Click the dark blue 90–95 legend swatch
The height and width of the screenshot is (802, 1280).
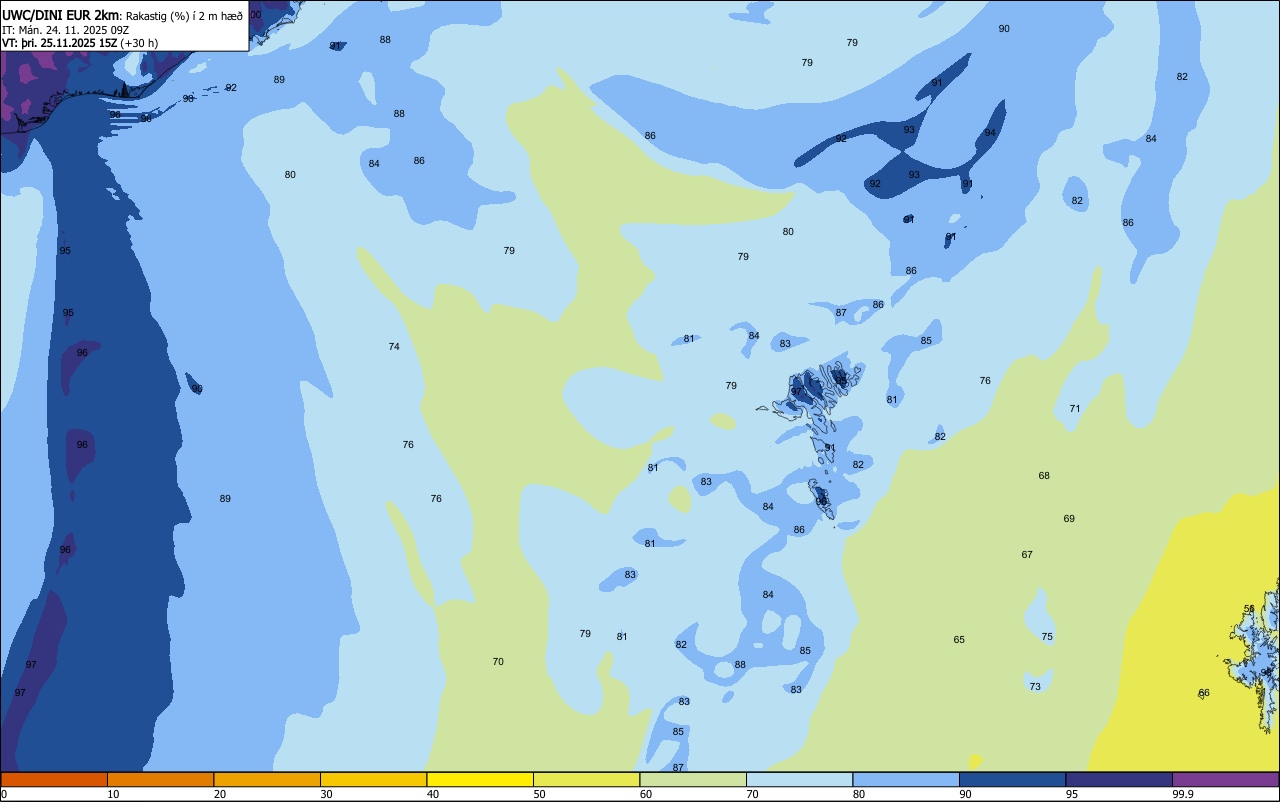pyautogui.click(x=1012, y=779)
